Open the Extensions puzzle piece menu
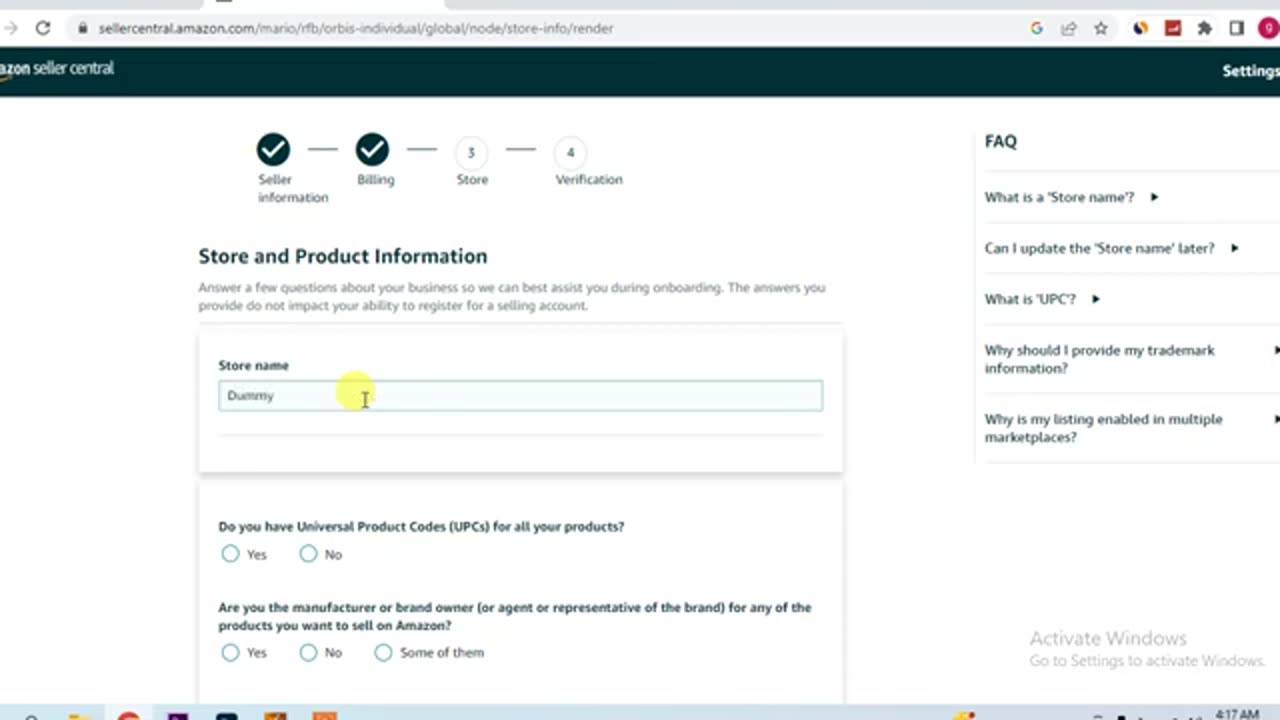Screen dimensions: 1280x720 [1205, 28]
